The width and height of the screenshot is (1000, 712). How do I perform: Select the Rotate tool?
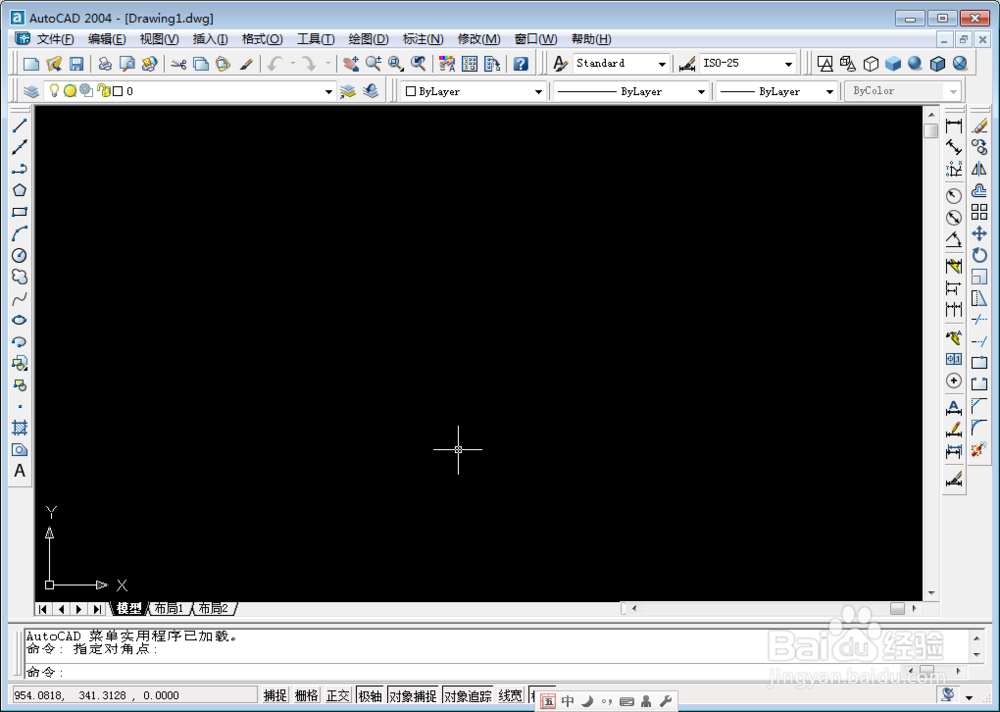pyautogui.click(x=980, y=255)
